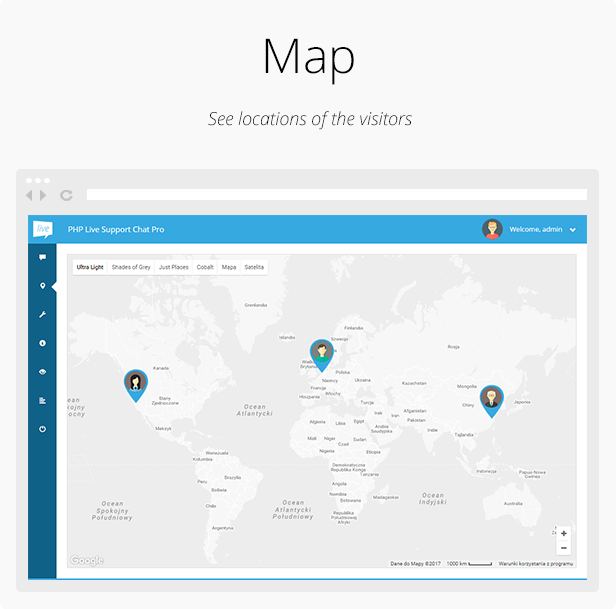Image resolution: width=616 pixels, height=609 pixels.
Task: Click the Mongolia label on map
Action: click(x=467, y=386)
